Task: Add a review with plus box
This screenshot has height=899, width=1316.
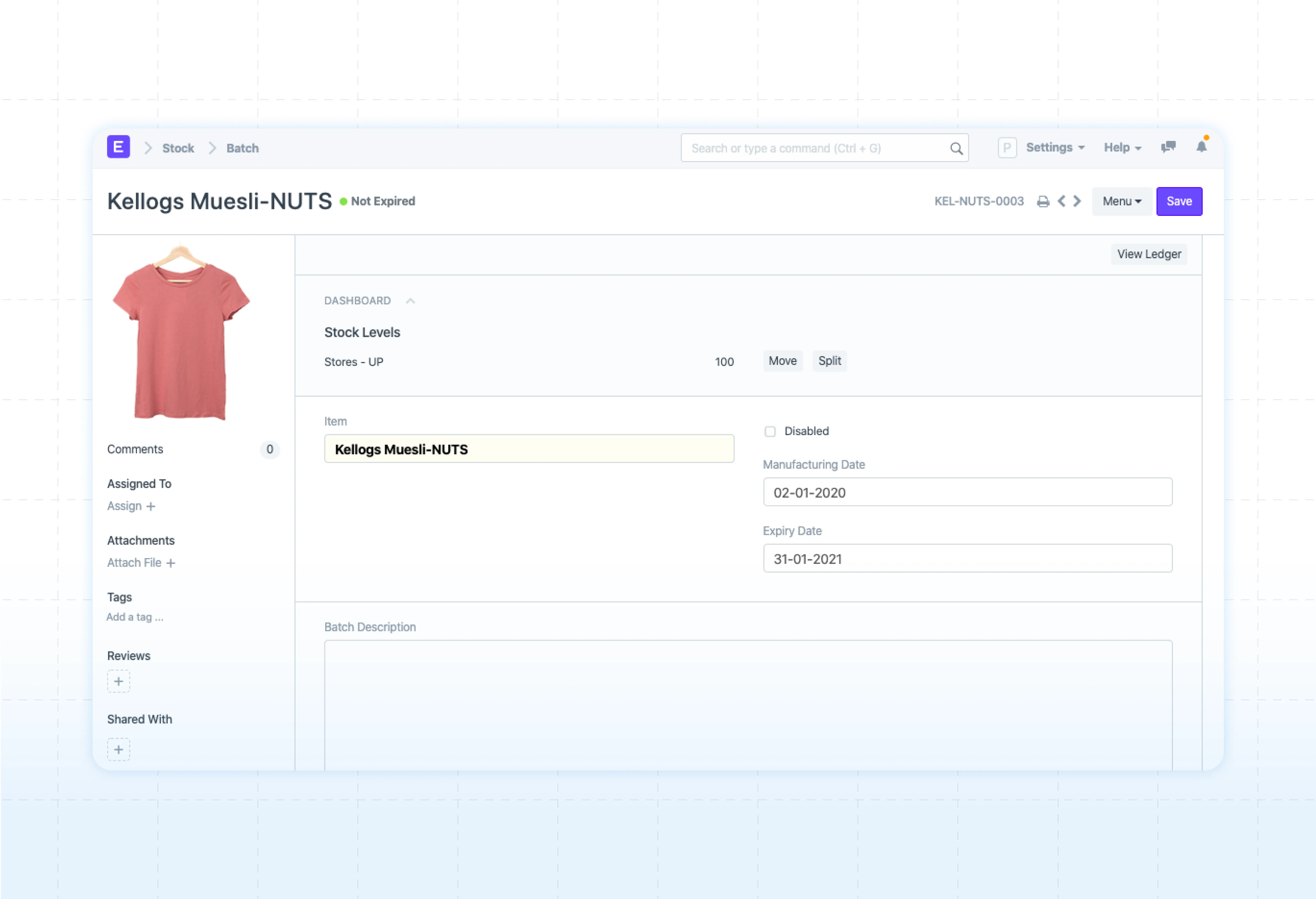Action: coord(118,681)
